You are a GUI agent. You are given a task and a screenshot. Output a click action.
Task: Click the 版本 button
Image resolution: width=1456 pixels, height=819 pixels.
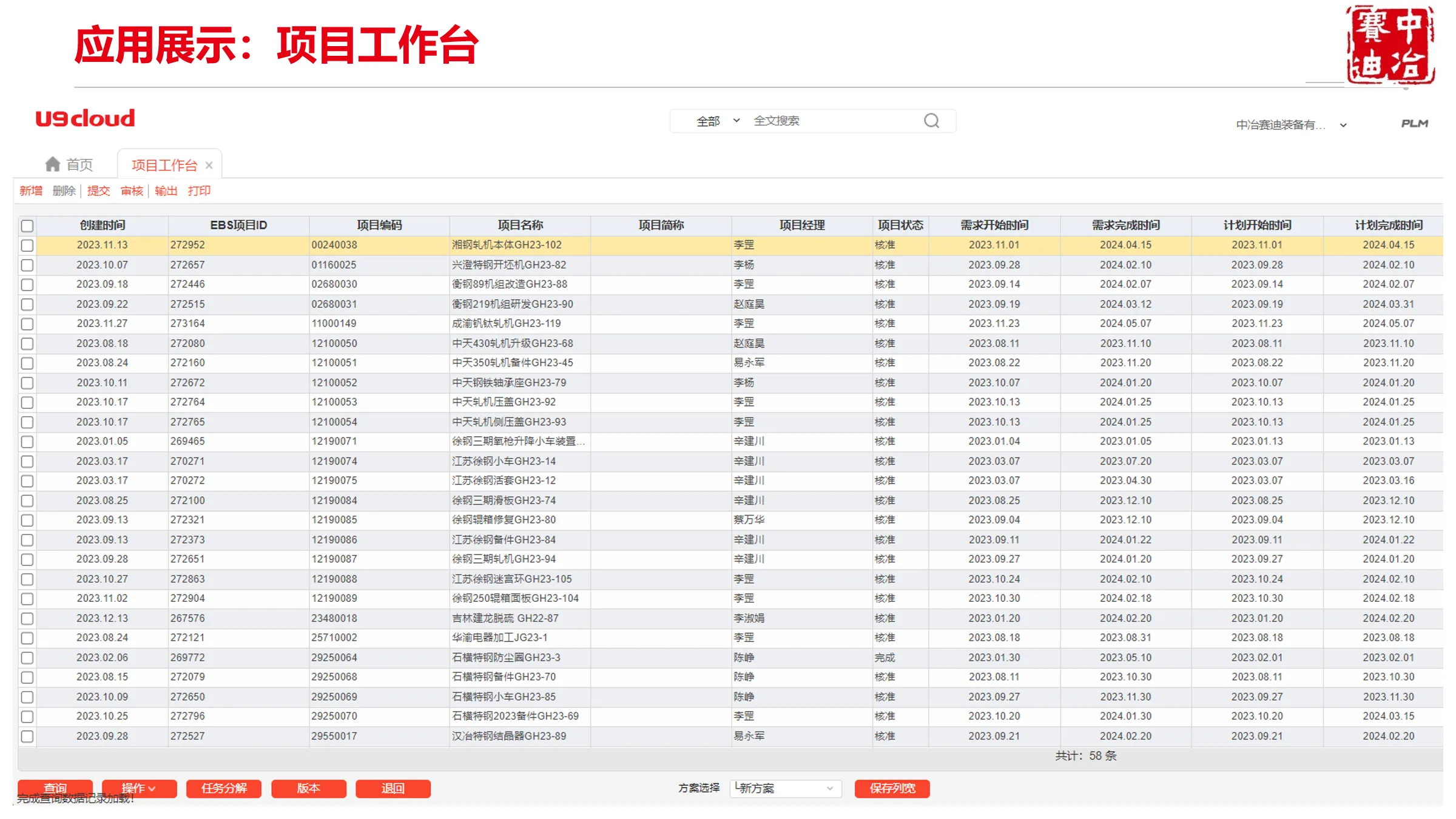(309, 788)
